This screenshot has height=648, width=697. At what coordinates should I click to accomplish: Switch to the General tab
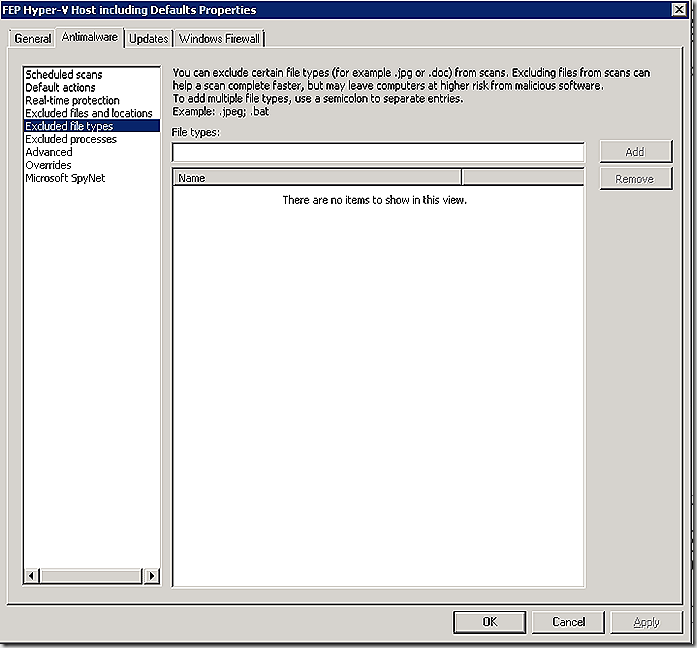coord(32,39)
